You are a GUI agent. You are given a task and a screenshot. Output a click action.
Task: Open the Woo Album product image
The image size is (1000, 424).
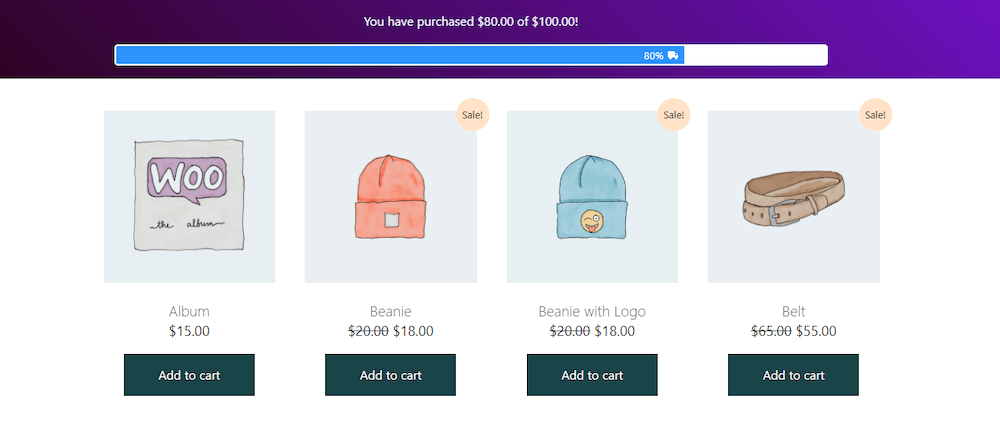tap(189, 197)
